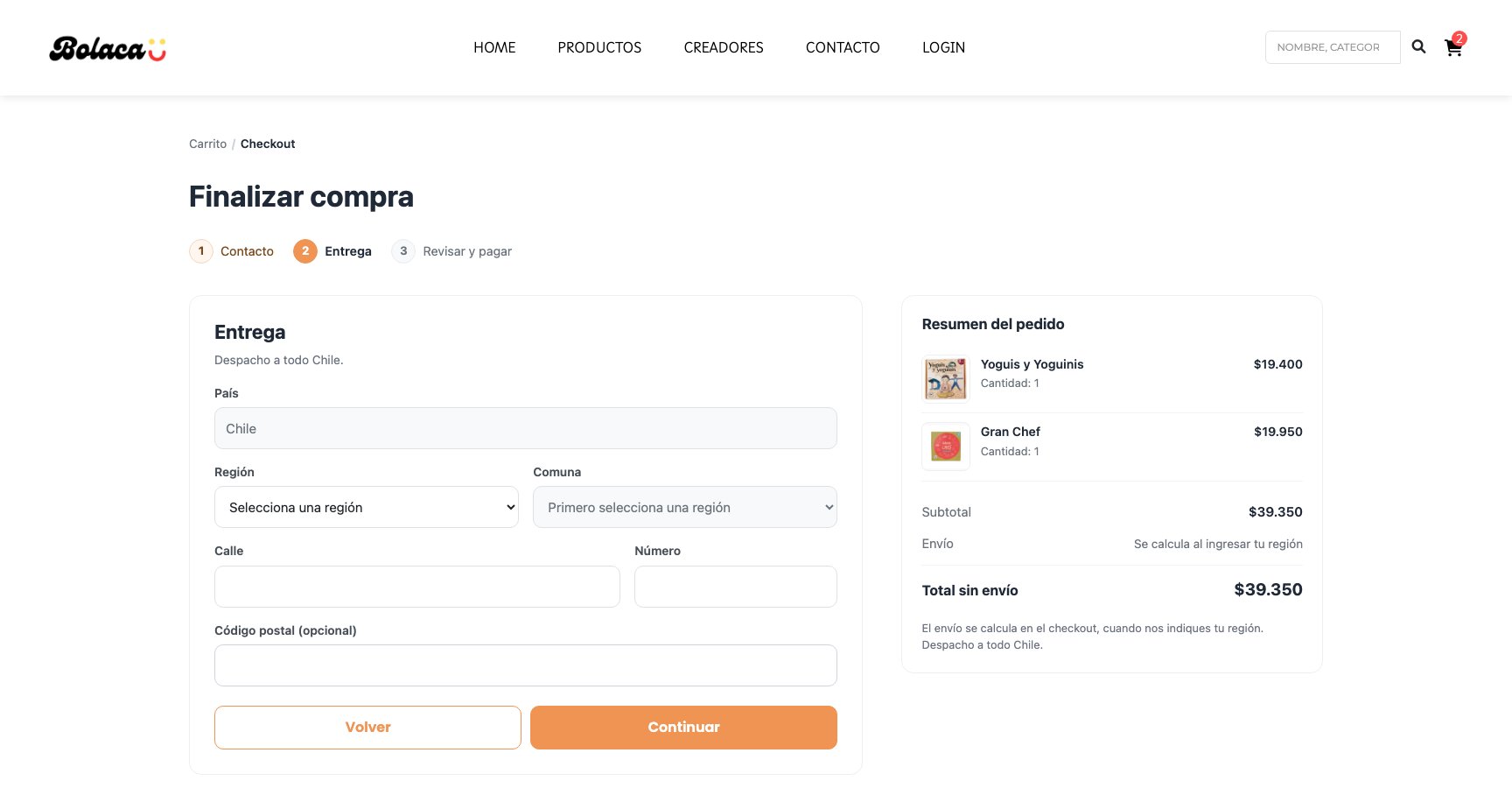Focus the Calle input field
Viewport: 1512px width, 788px height.
point(417,587)
